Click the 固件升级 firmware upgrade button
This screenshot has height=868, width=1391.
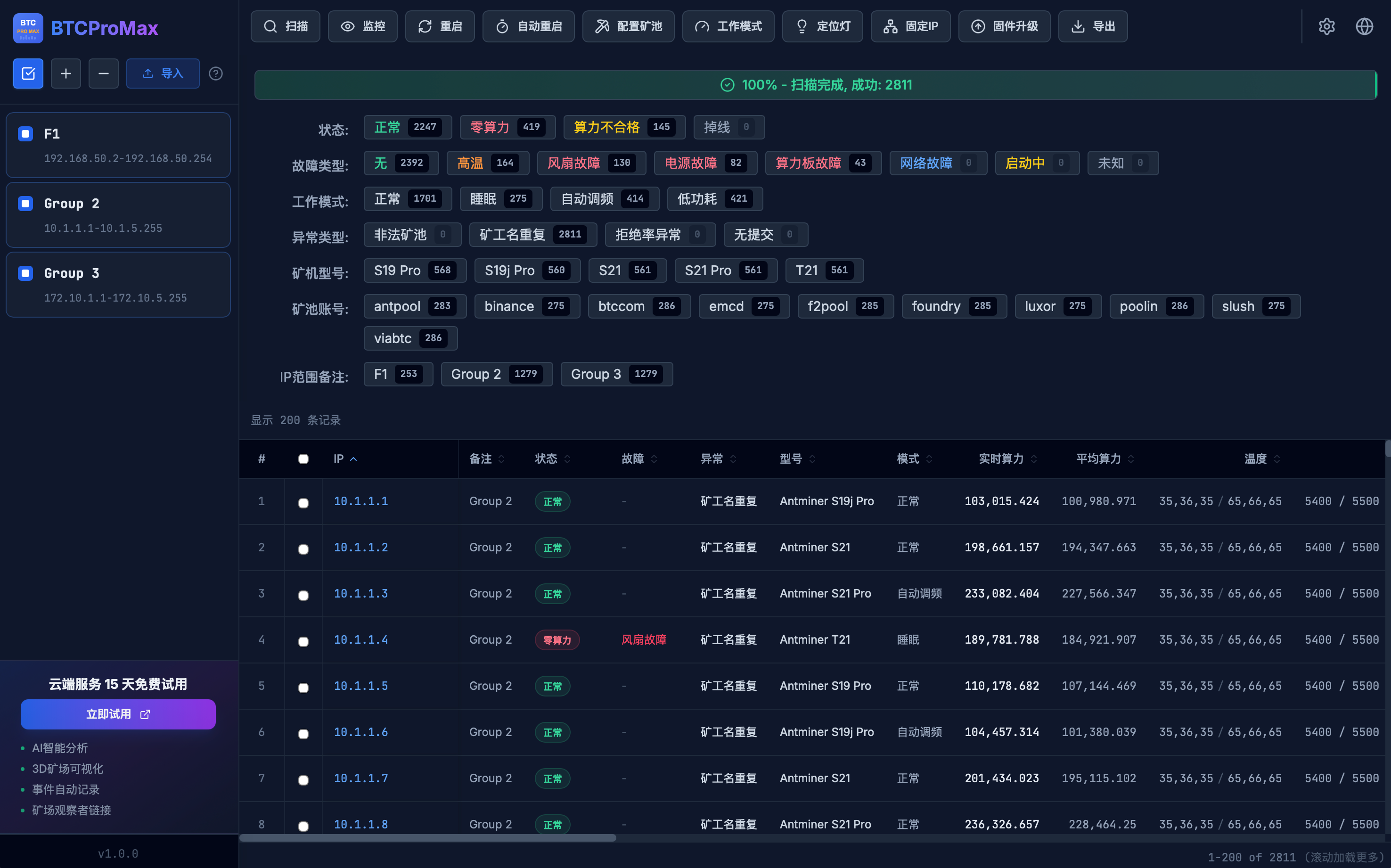click(1004, 26)
